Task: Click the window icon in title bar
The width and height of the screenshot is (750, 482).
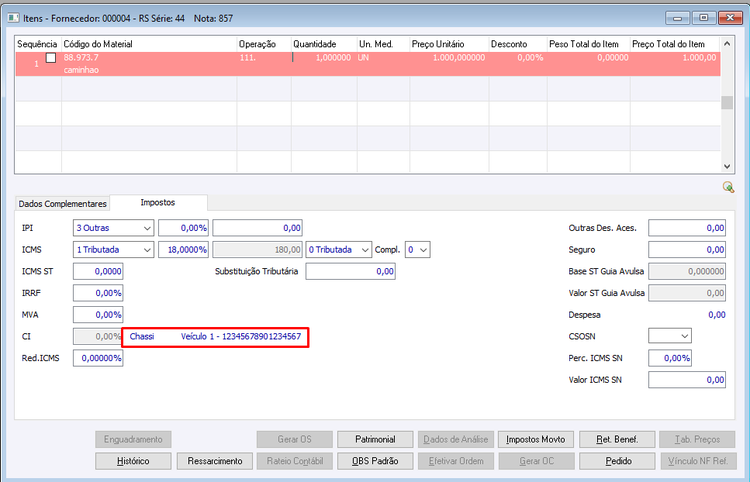Action: coord(13,18)
